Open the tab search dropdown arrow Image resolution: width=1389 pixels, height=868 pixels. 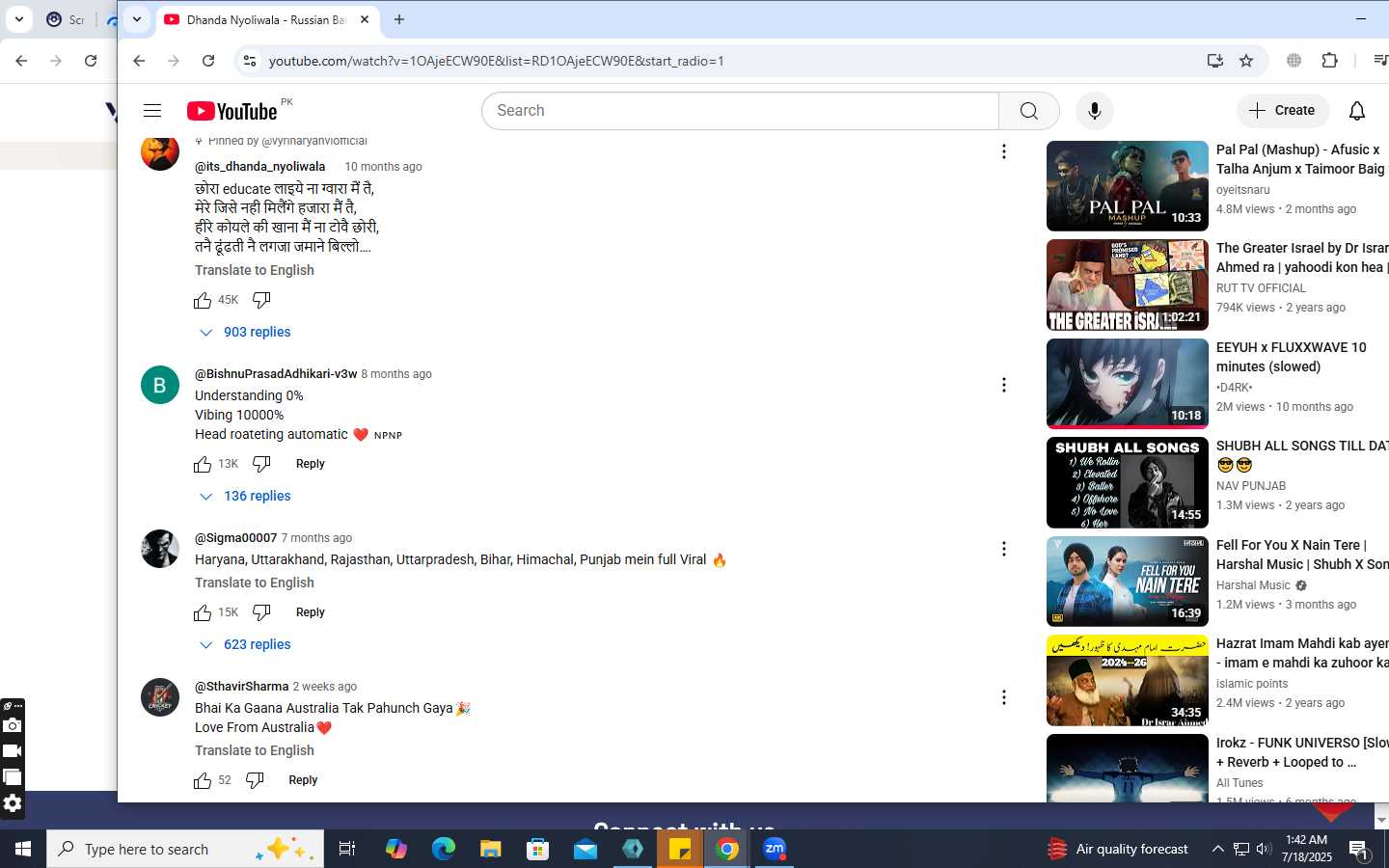pos(137,19)
